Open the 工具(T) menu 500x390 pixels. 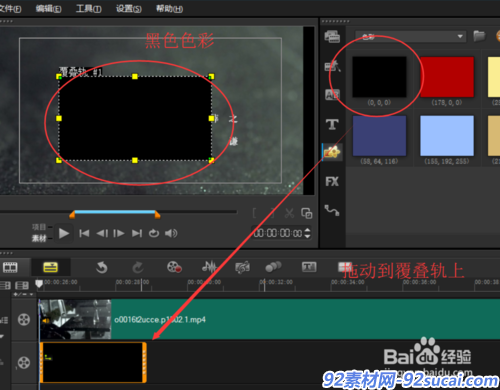tap(88, 8)
